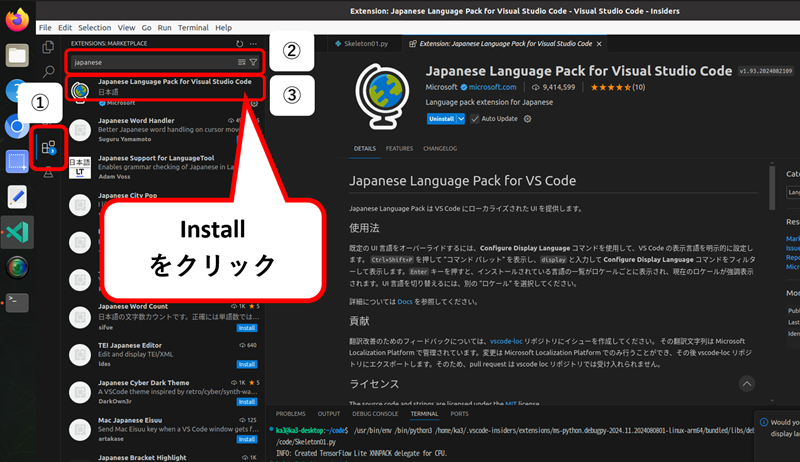Click the info icon in the notification
Screen dimensions: 800x462
[764, 422]
